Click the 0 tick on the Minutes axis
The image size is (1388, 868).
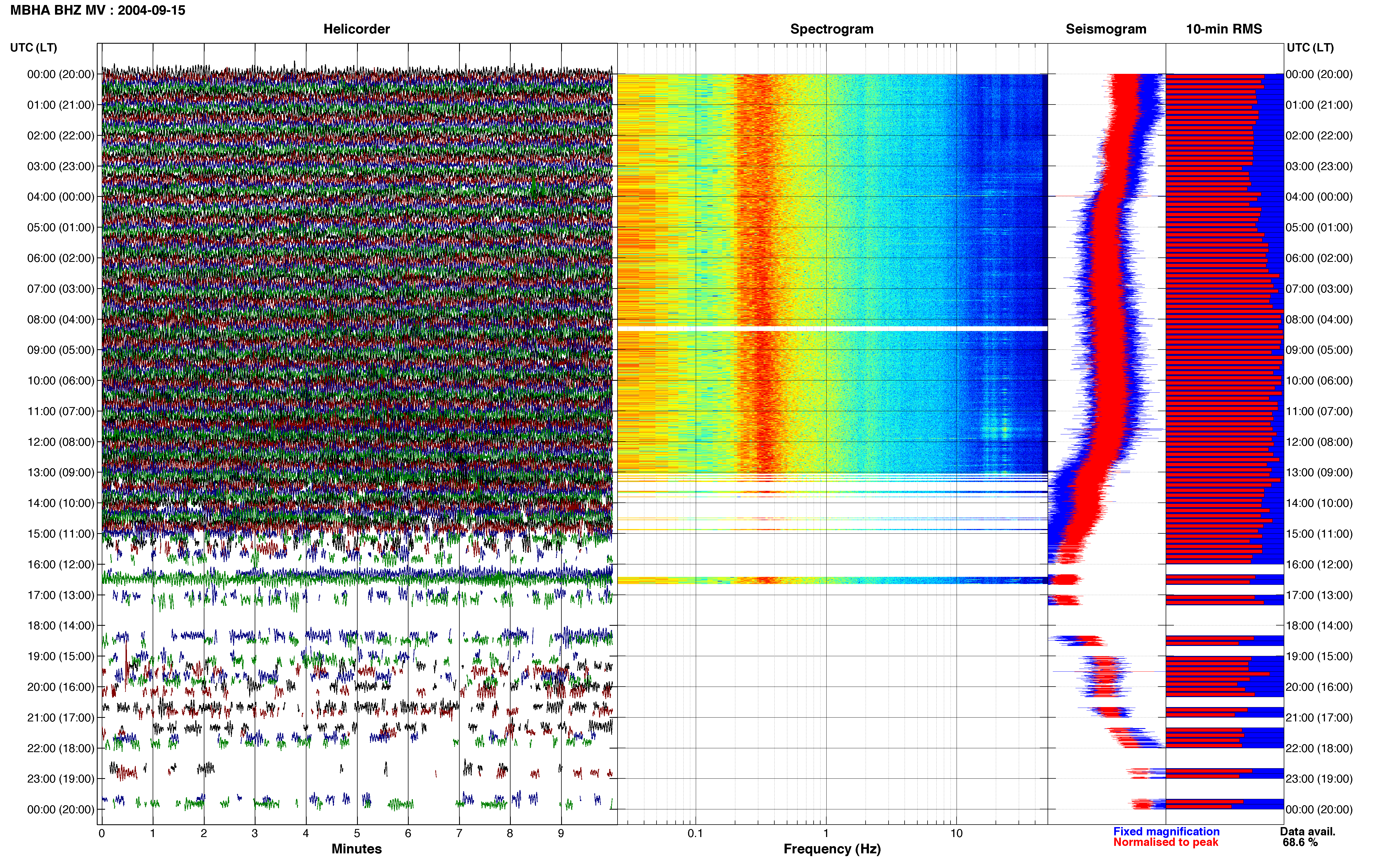tap(101, 833)
